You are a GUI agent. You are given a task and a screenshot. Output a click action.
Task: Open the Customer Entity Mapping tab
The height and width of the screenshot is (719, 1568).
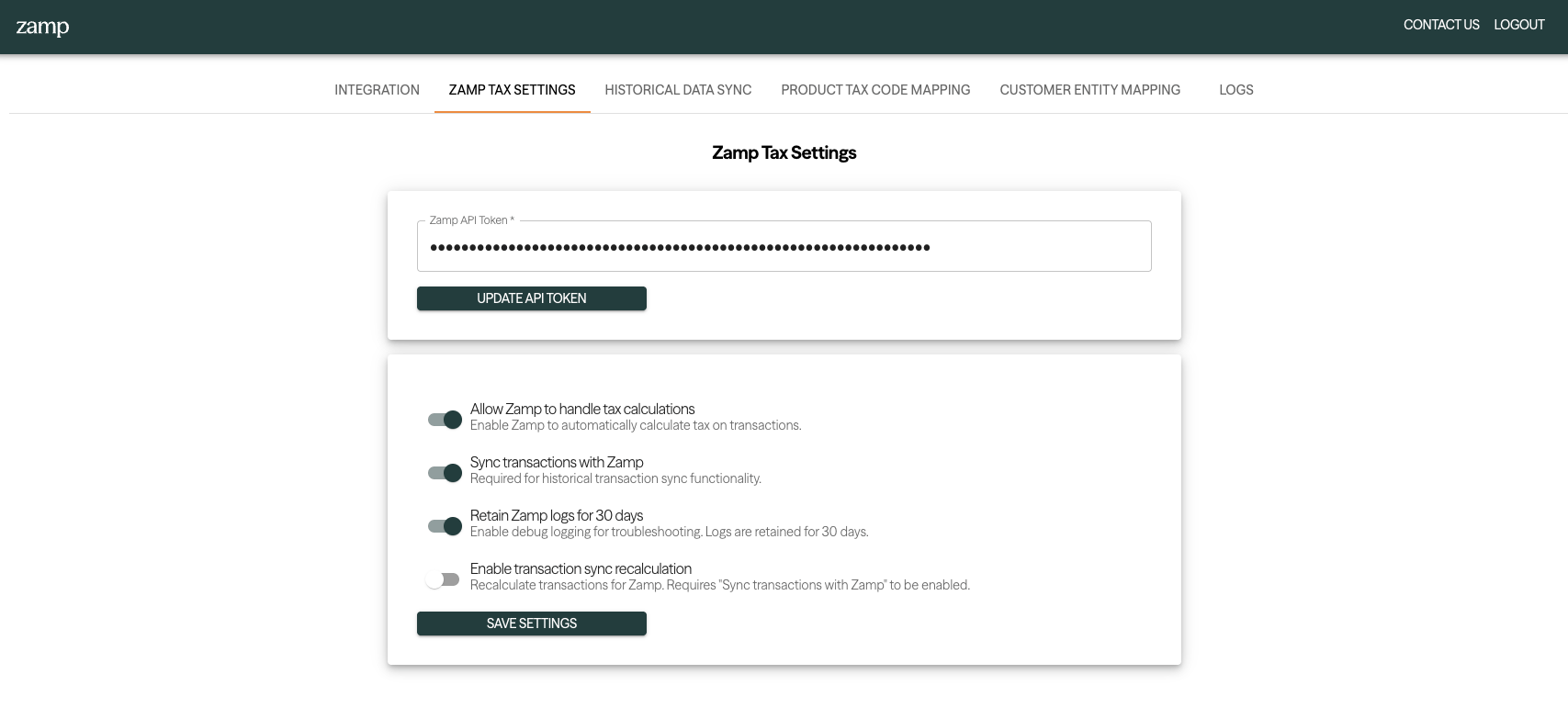(1090, 90)
